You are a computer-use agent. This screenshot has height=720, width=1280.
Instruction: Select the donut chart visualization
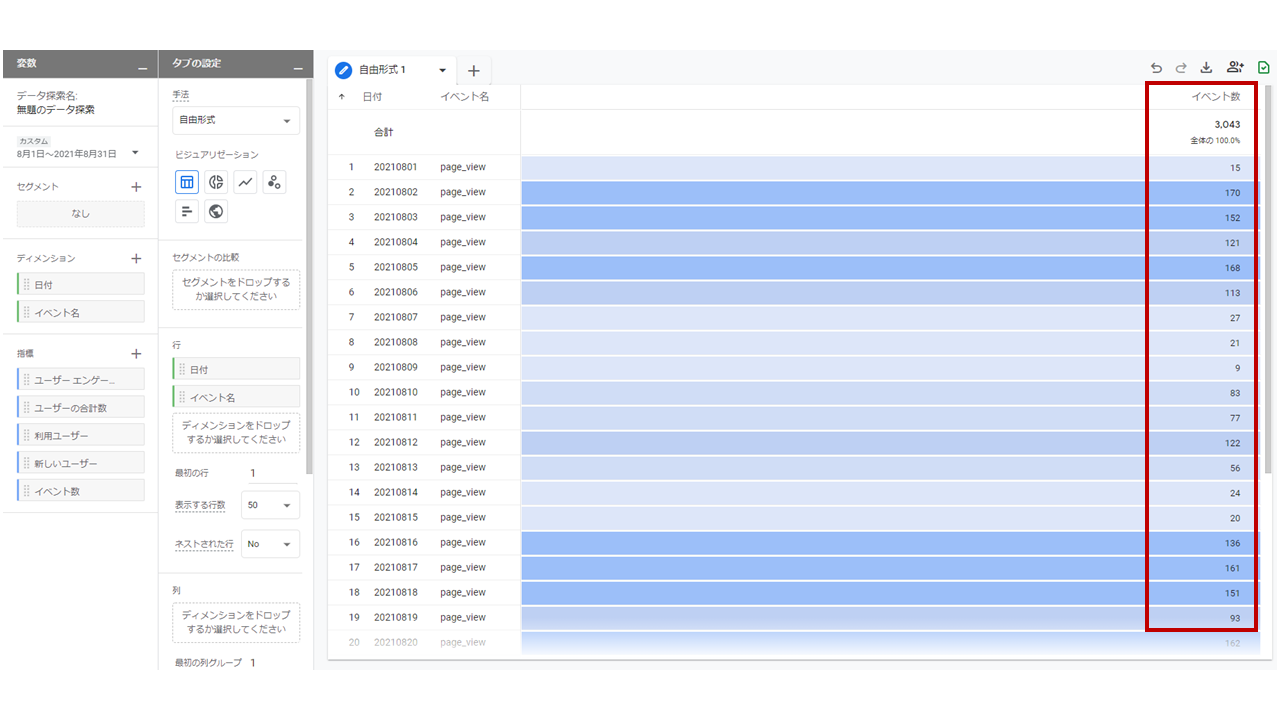coord(216,182)
